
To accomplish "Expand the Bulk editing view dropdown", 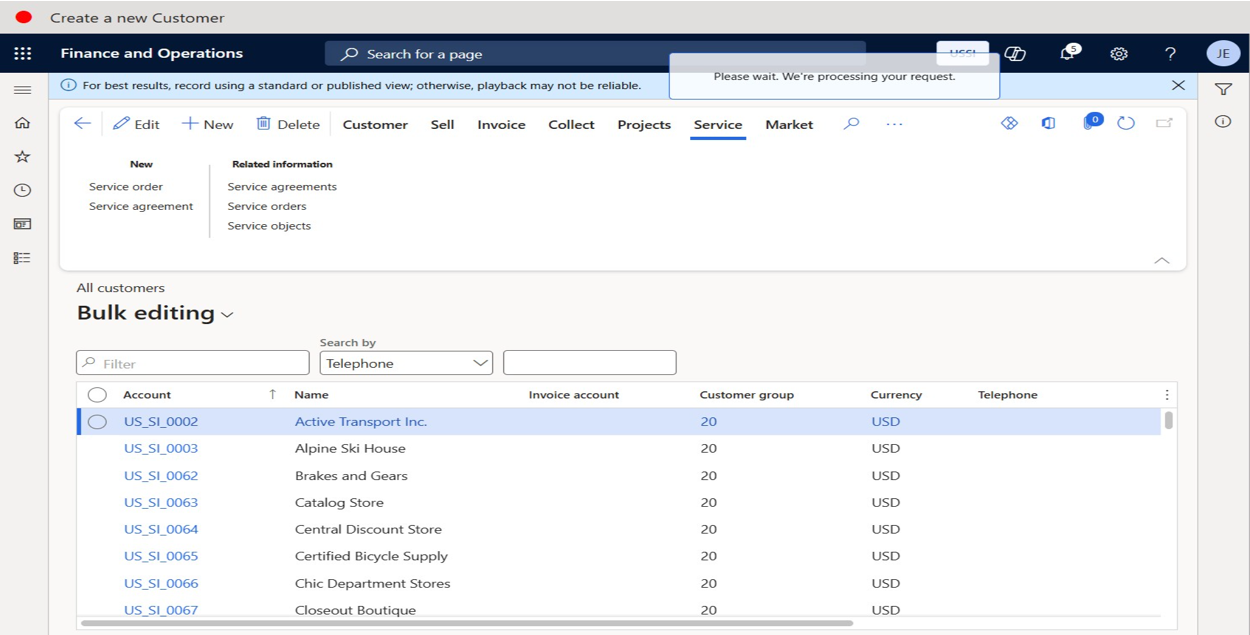I will (x=227, y=315).
